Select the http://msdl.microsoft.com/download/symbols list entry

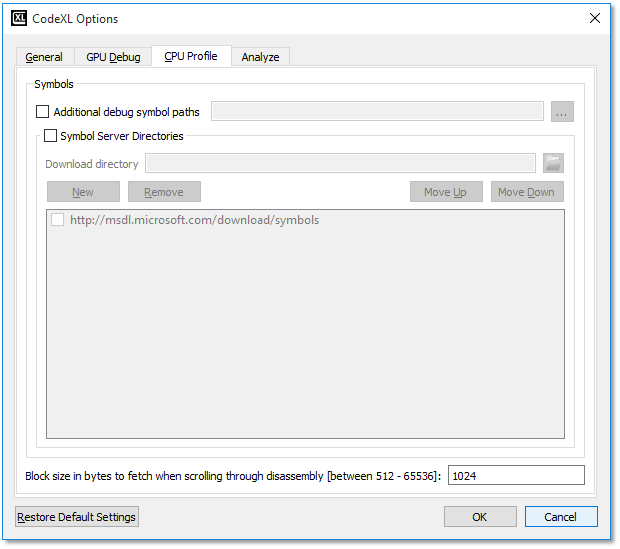click(194, 220)
